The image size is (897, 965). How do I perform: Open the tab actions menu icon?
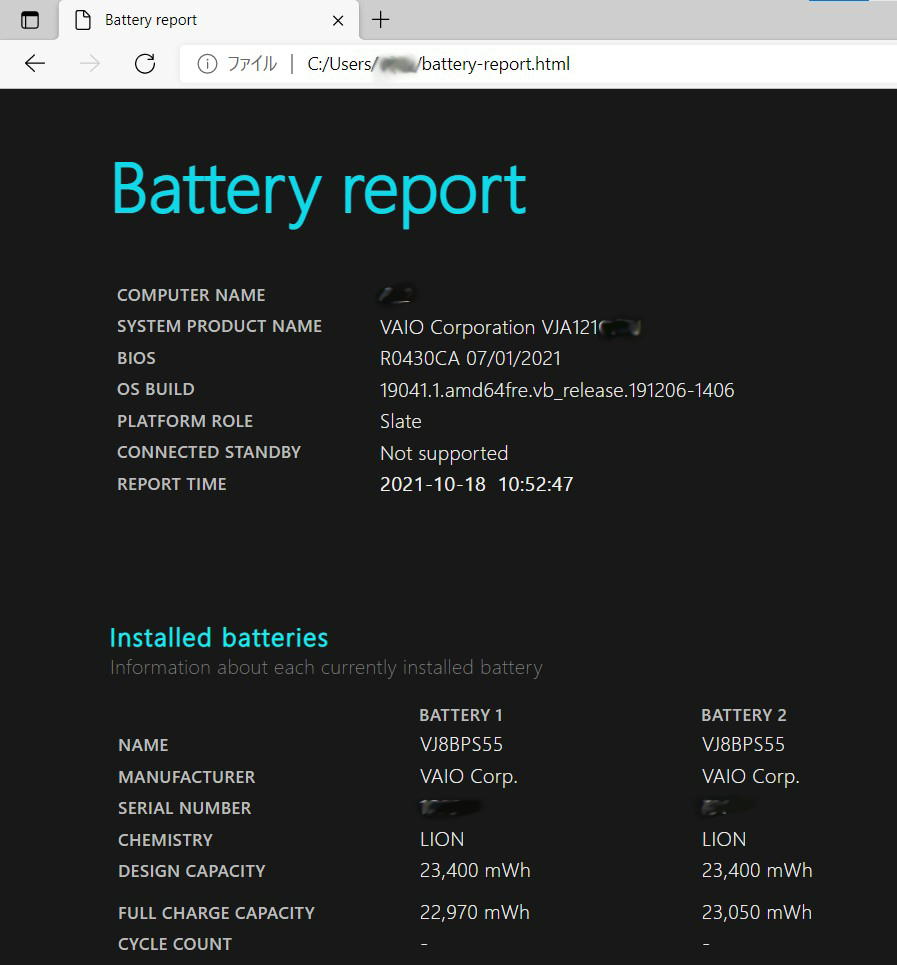tap(30, 20)
